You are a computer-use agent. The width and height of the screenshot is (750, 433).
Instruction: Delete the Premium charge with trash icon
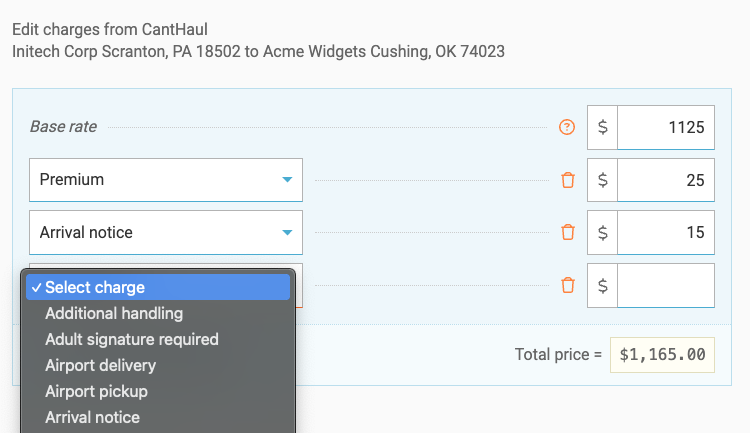pyautogui.click(x=568, y=180)
